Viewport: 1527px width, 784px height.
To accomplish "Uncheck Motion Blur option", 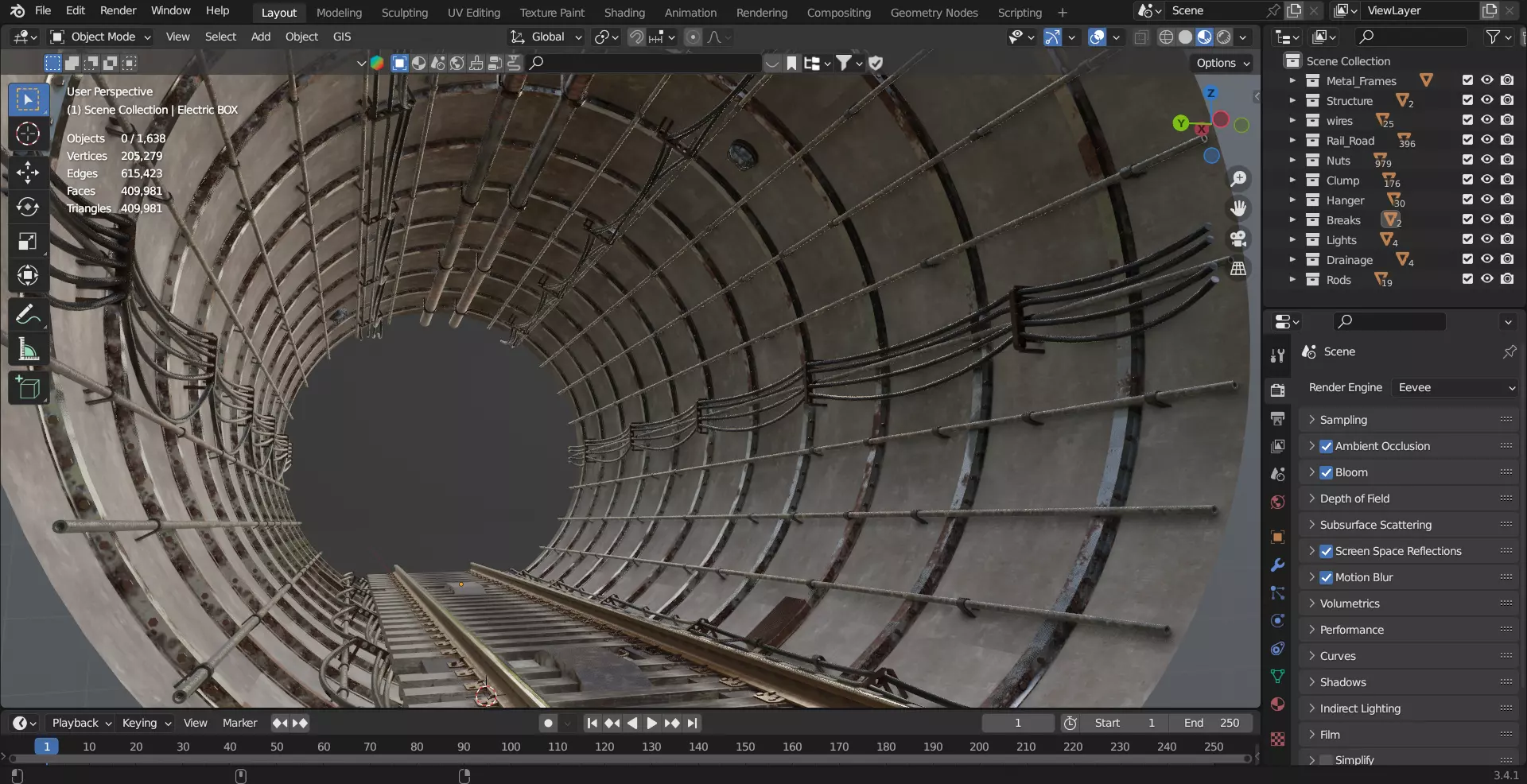I will click(1326, 577).
